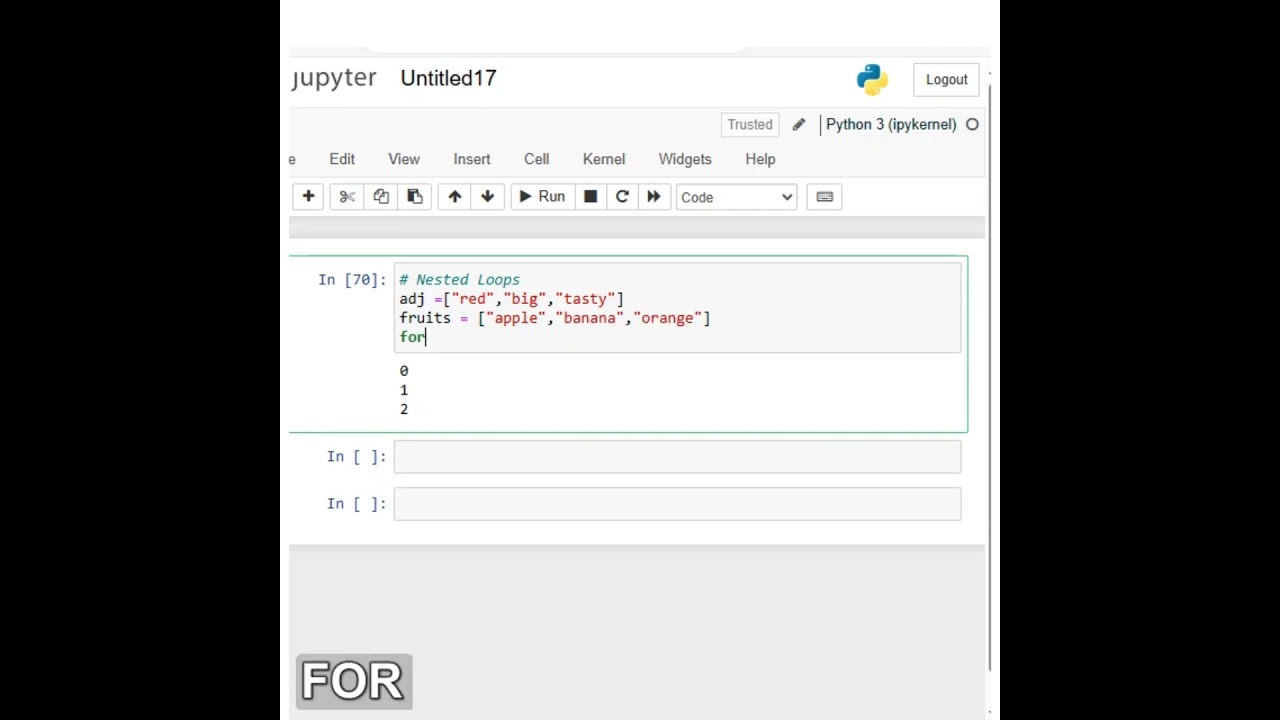This screenshot has width=1280, height=720.
Task: Click the pencil edit mode indicator
Action: pyautogui.click(x=798, y=125)
